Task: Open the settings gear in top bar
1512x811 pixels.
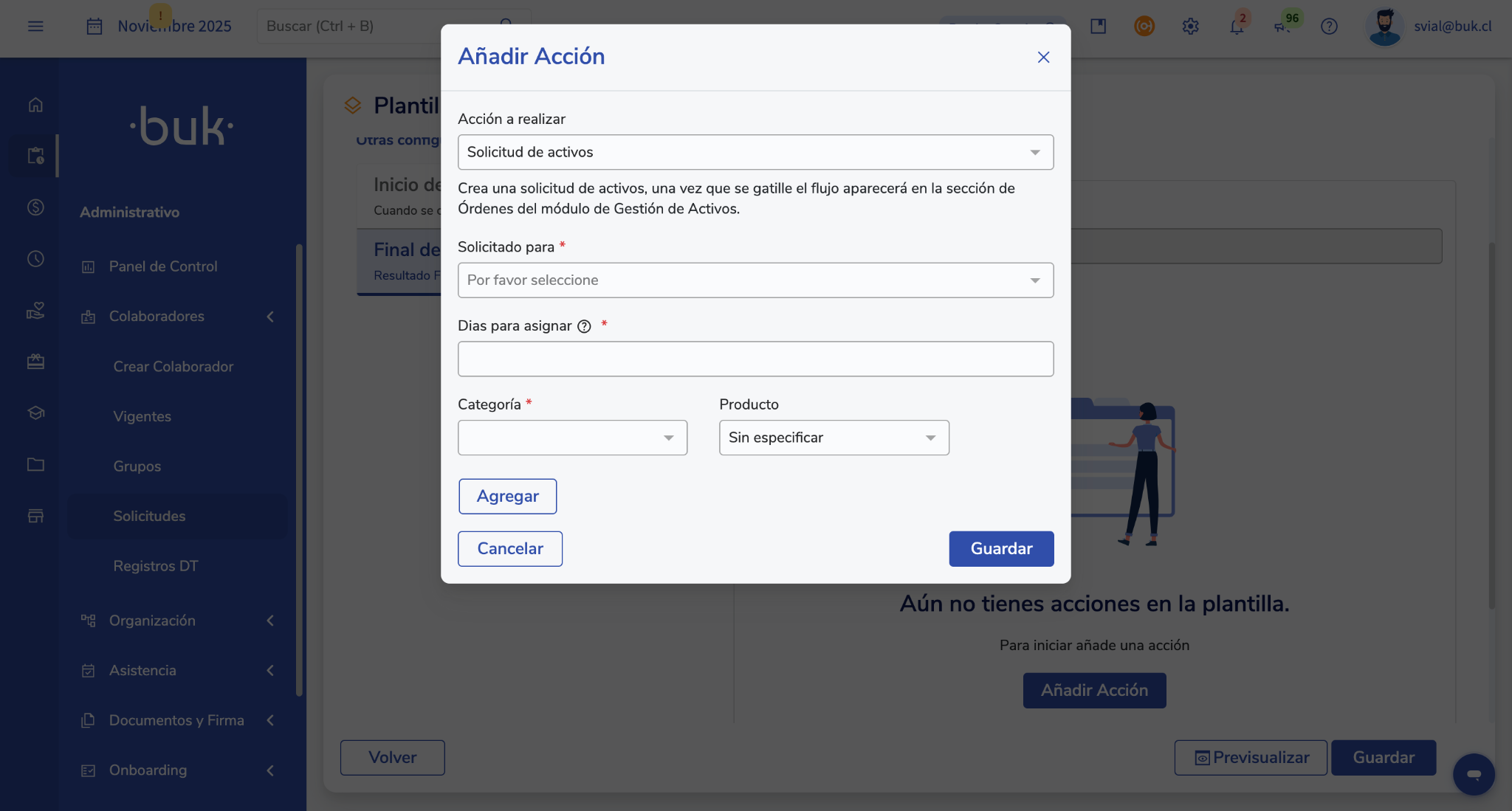Action: point(1190,27)
